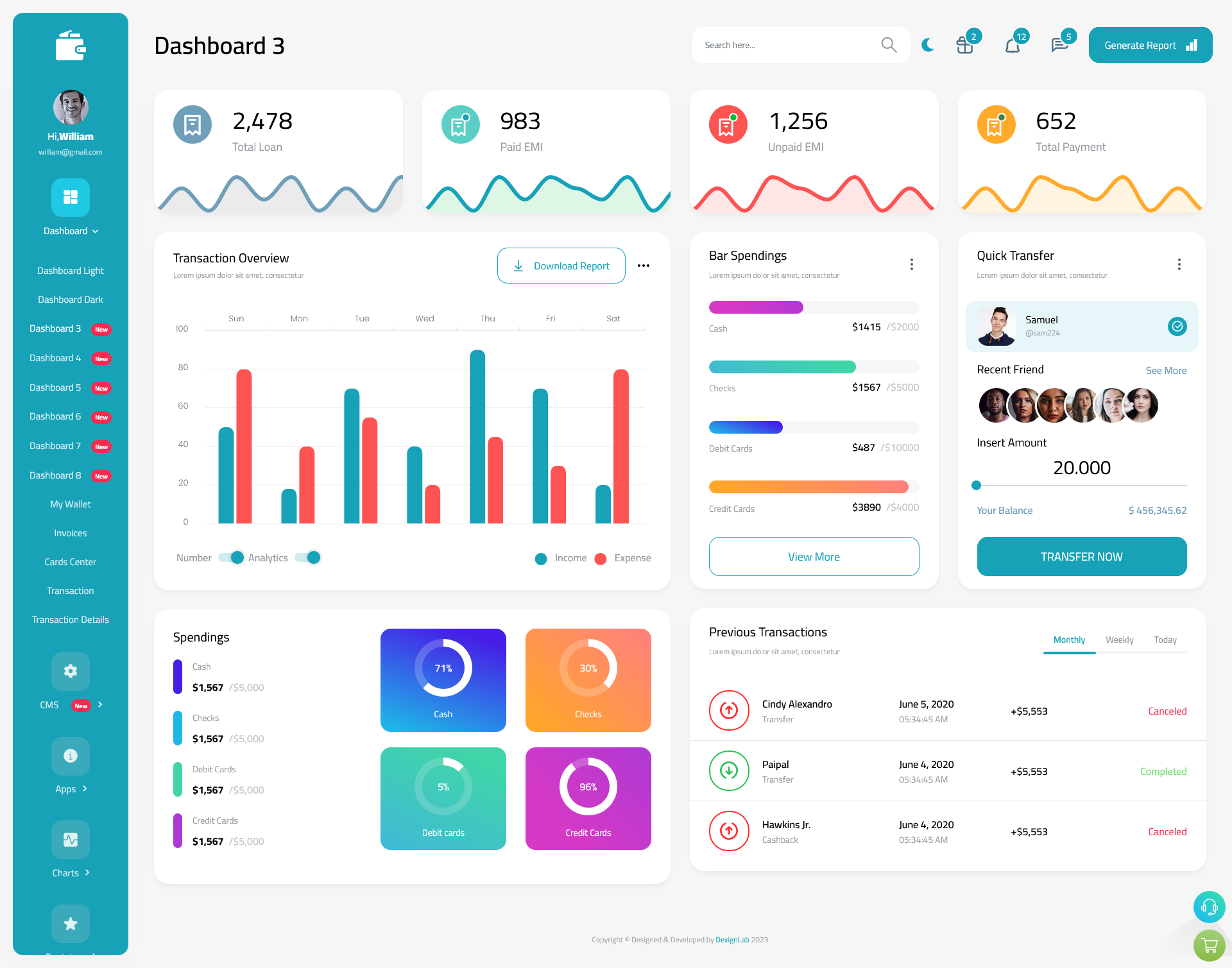Click the Transfer Now button

[x=1082, y=556]
